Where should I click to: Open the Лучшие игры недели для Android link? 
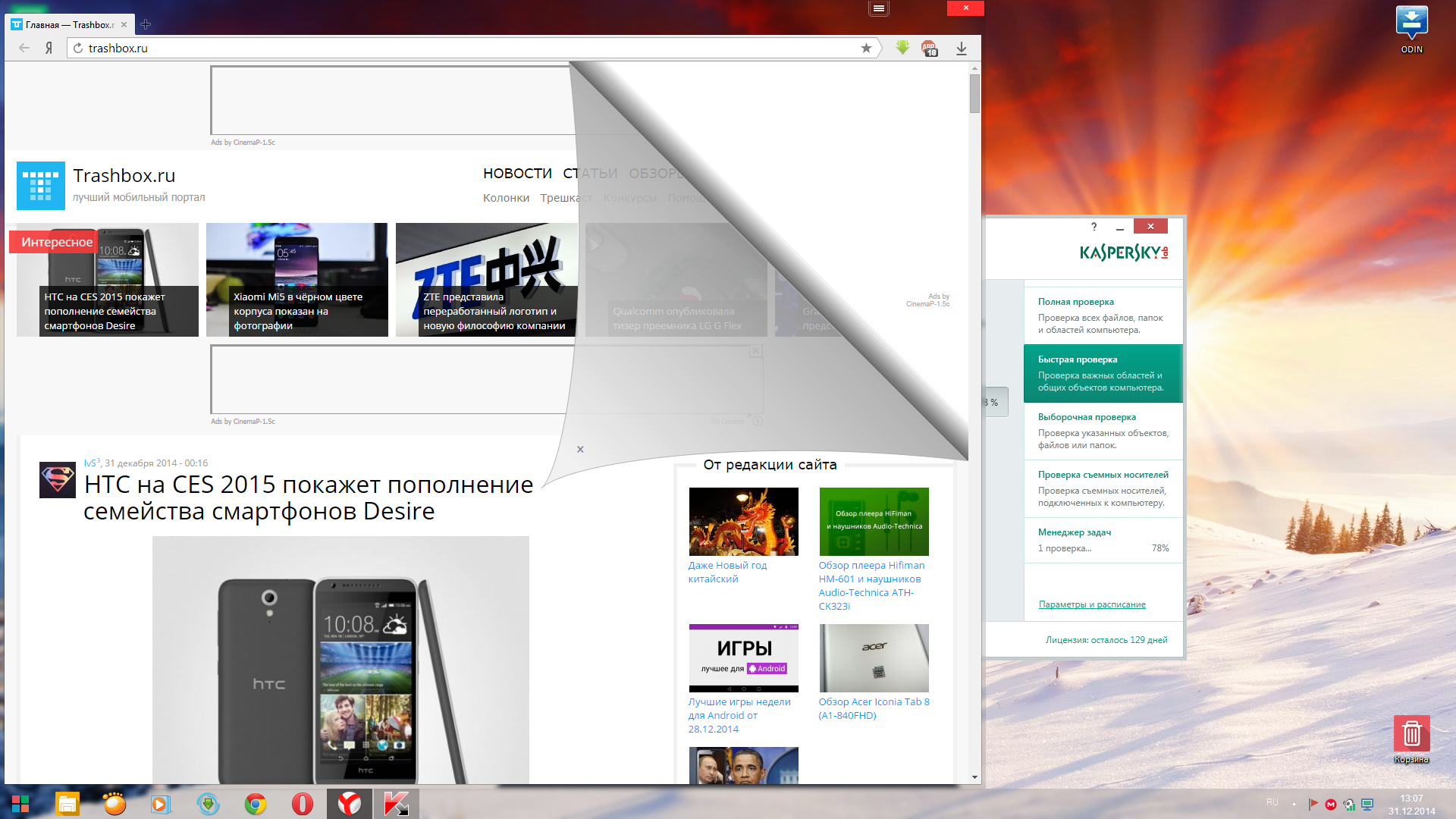(x=739, y=715)
